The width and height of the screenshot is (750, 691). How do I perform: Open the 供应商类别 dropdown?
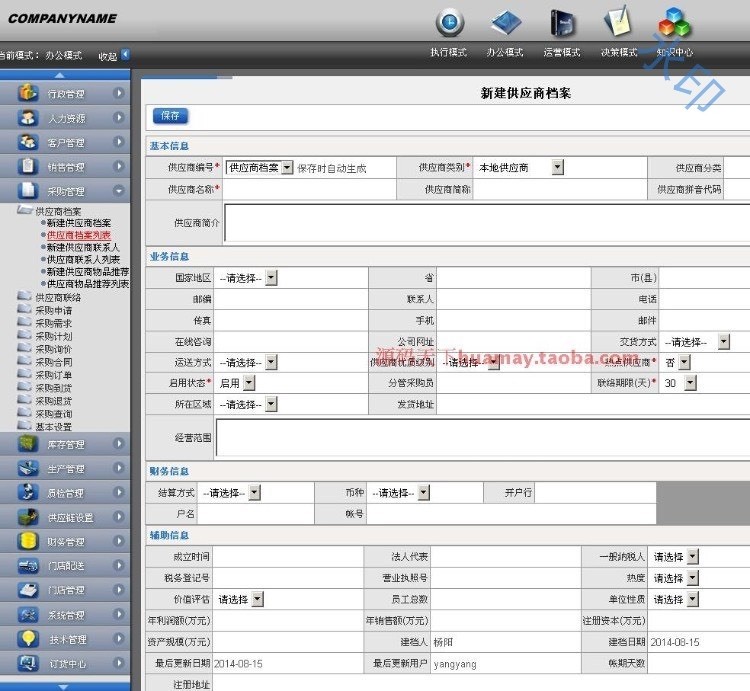point(557,168)
